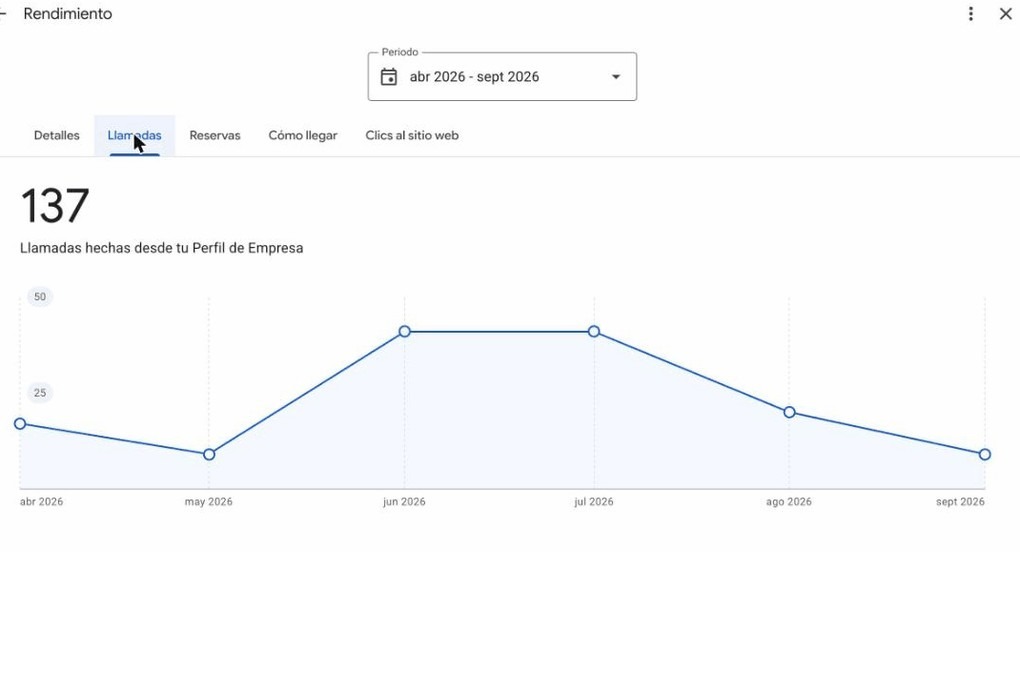The image size is (1020, 687).
Task: Click the 'jun 2026' axis label
Action: pyautogui.click(x=404, y=502)
